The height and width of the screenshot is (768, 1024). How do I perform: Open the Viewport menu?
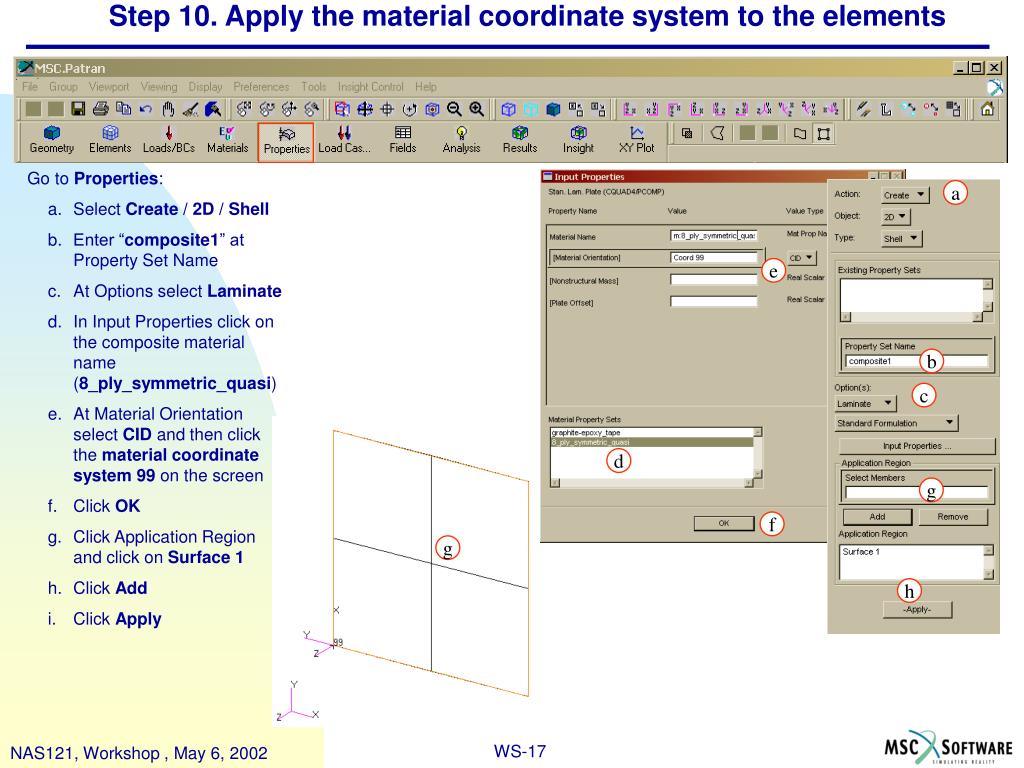point(108,86)
